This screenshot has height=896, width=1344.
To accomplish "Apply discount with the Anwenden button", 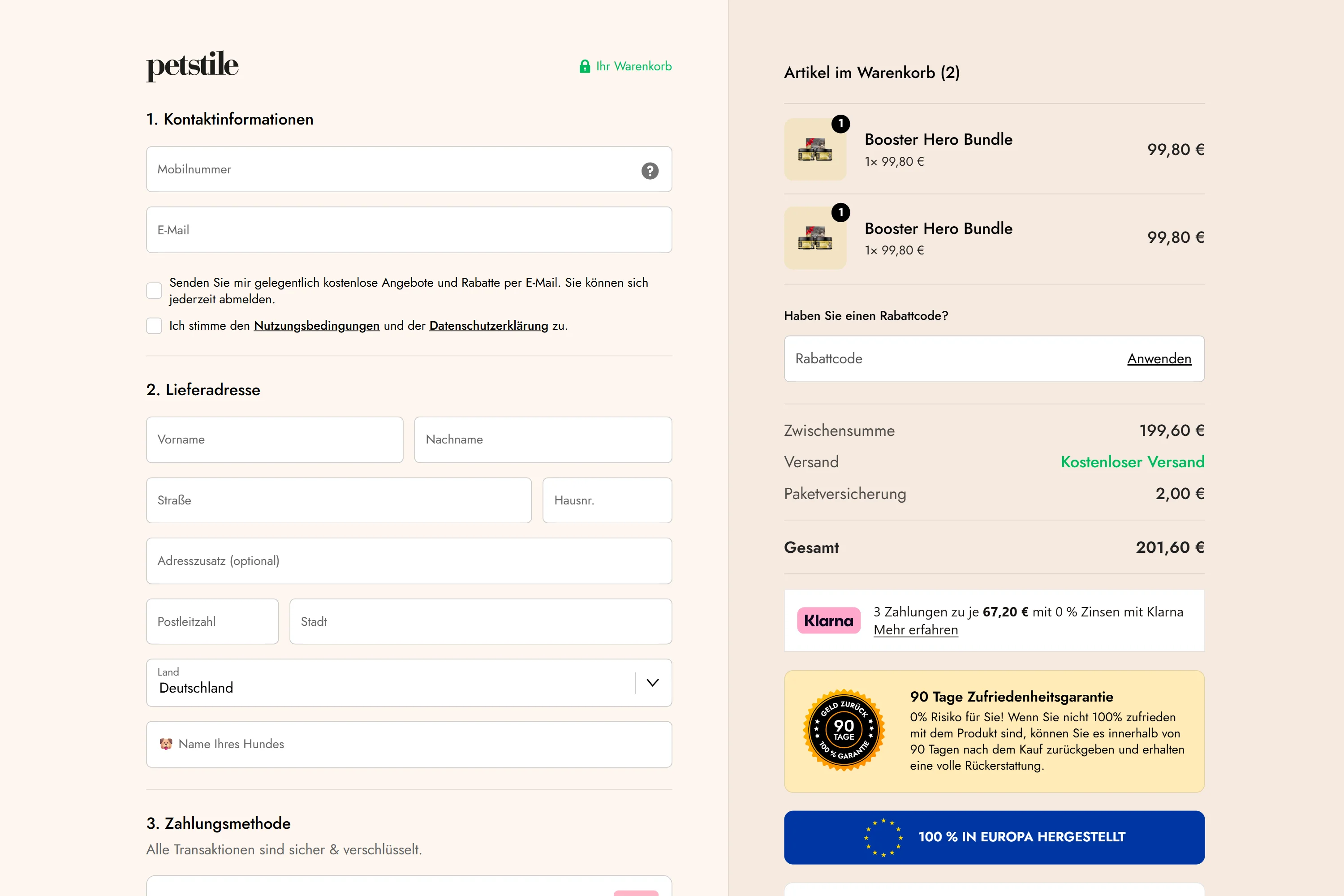I will pos(1159,359).
